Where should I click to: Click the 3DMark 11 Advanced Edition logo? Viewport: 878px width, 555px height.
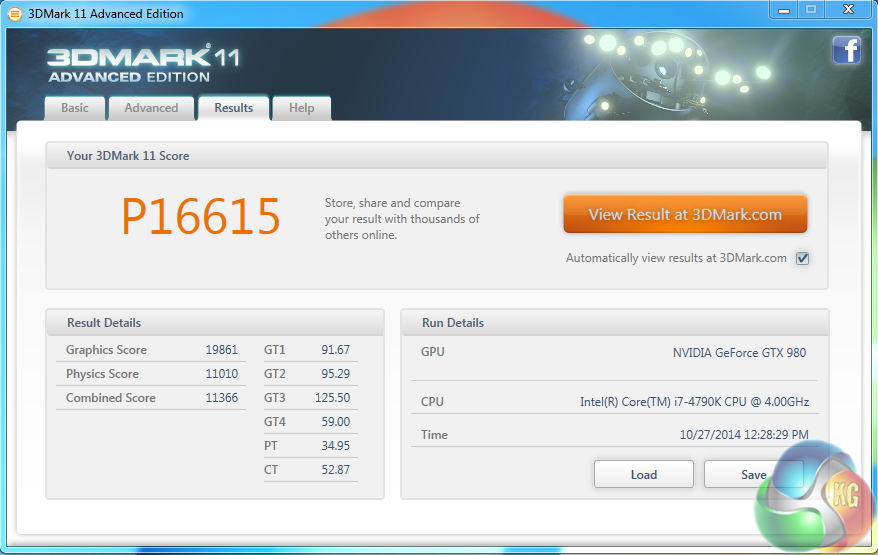143,63
